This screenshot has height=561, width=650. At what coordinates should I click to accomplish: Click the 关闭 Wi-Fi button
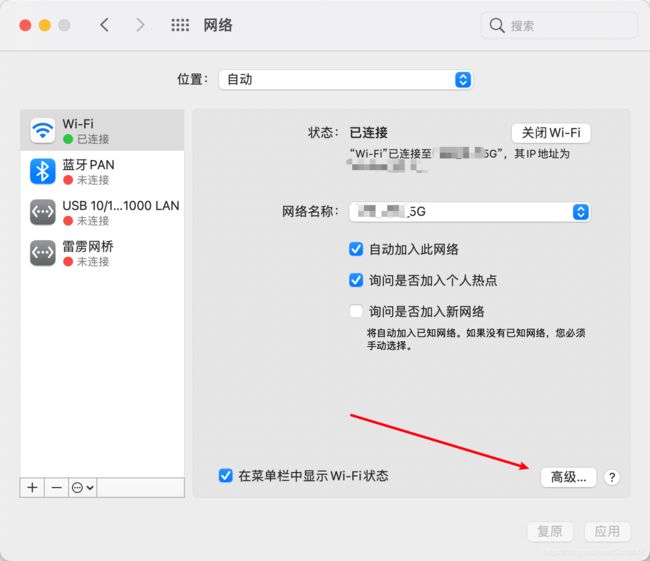point(551,133)
